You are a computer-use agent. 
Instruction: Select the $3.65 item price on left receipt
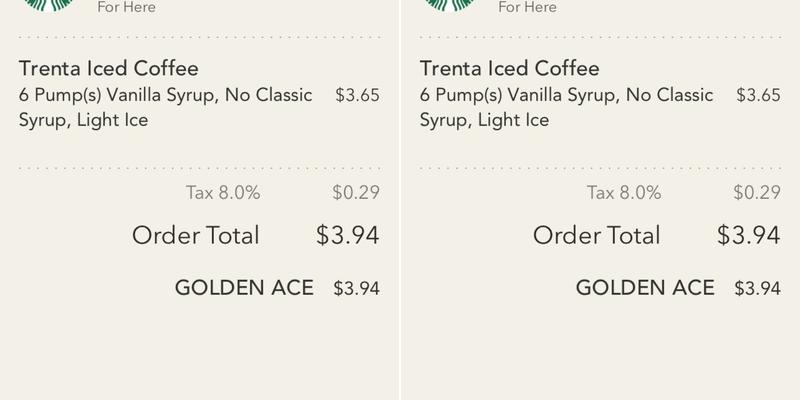pos(357,96)
